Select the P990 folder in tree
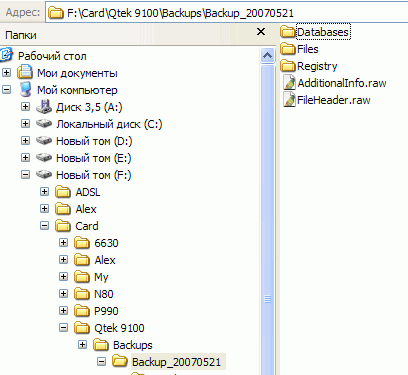The height and width of the screenshot is (375, 408). point(106,311)
